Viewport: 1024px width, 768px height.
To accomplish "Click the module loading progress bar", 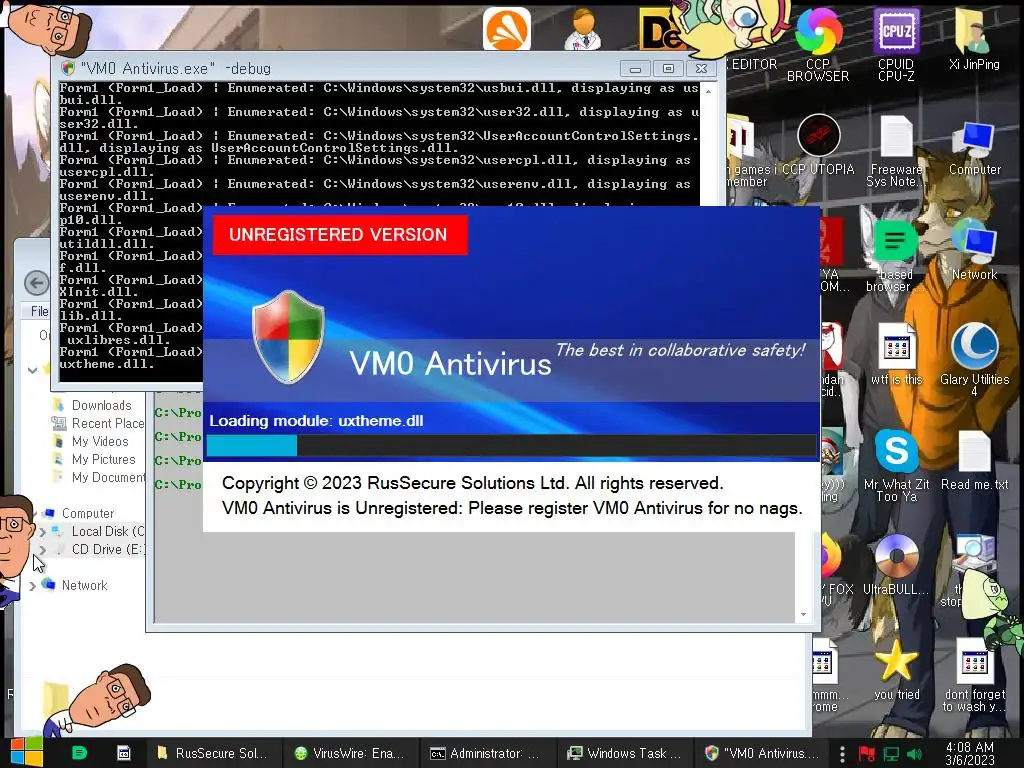I will (511, 445).
